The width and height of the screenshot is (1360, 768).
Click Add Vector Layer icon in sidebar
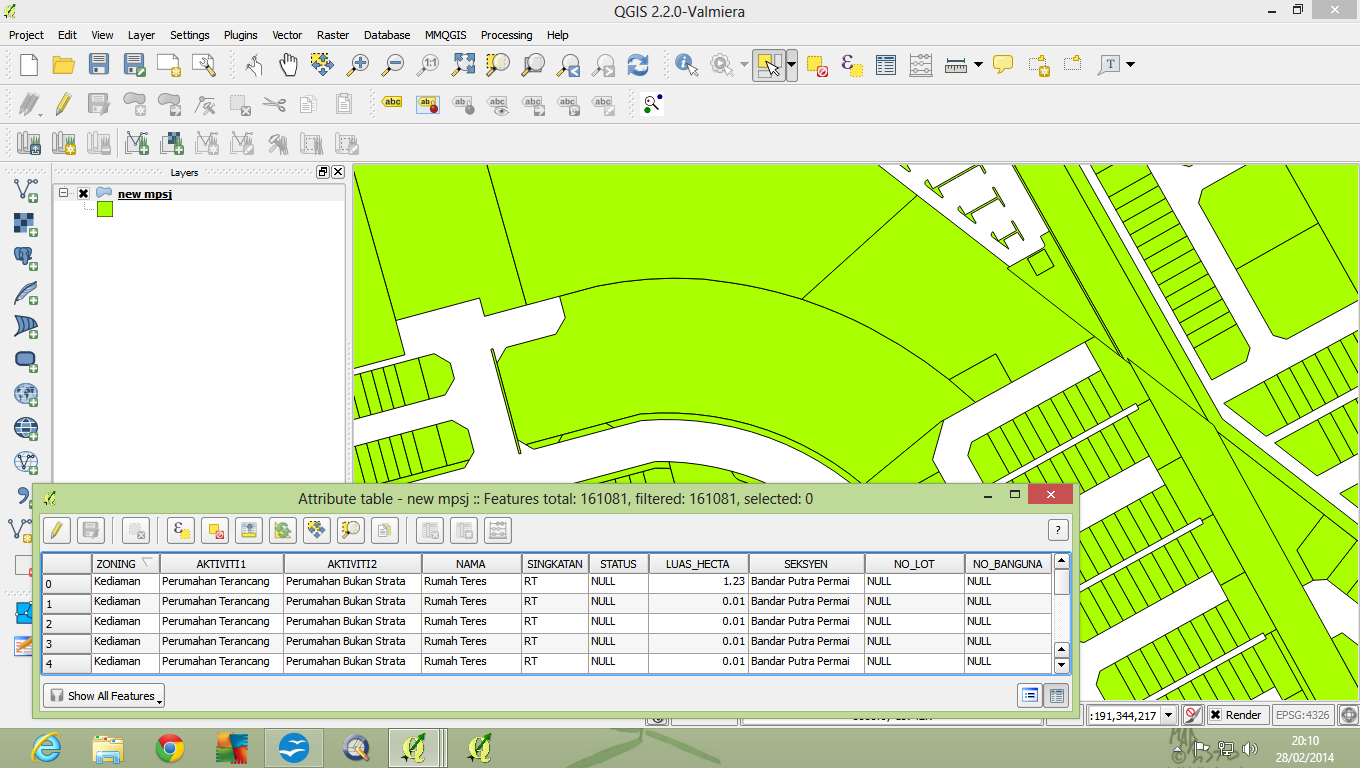pyautogui.click(x=26, y=189)
